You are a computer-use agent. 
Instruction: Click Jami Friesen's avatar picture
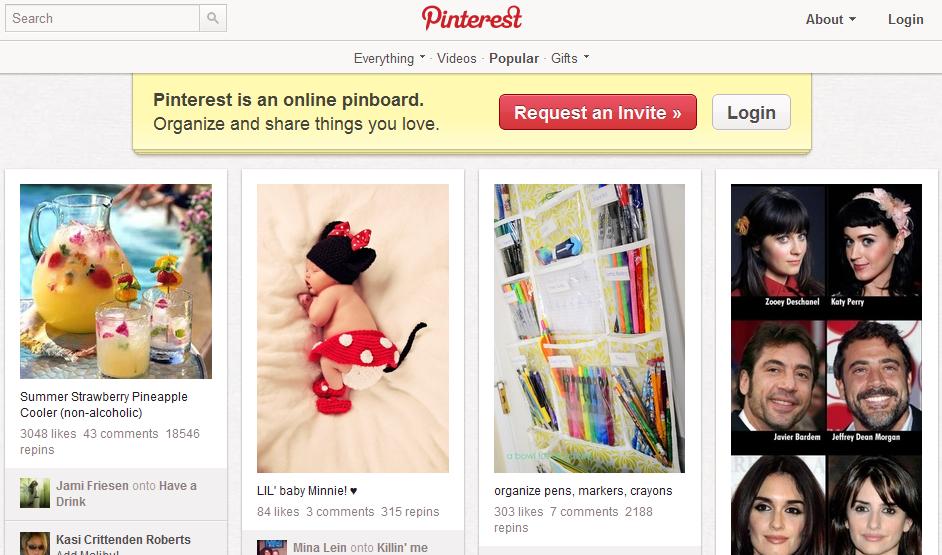click(35, 493)
